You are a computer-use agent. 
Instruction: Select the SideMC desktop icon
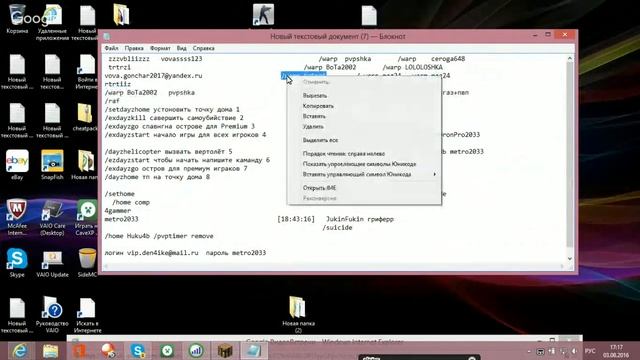[87, 262]
